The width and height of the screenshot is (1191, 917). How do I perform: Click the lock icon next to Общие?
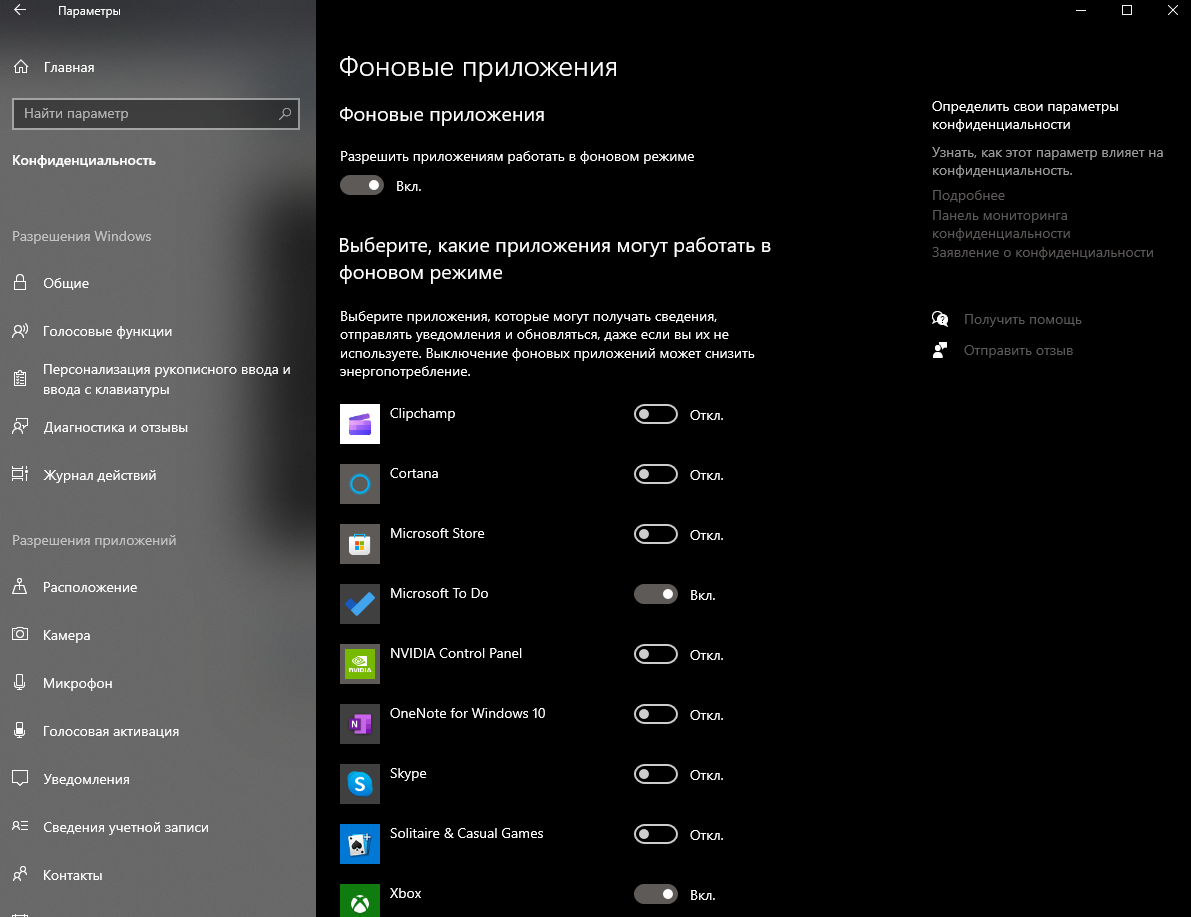click(21, 283)
